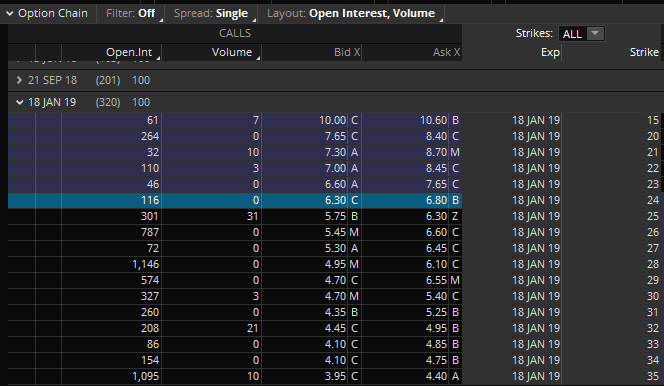Click the Volume column header

click(x=232, y=52)
